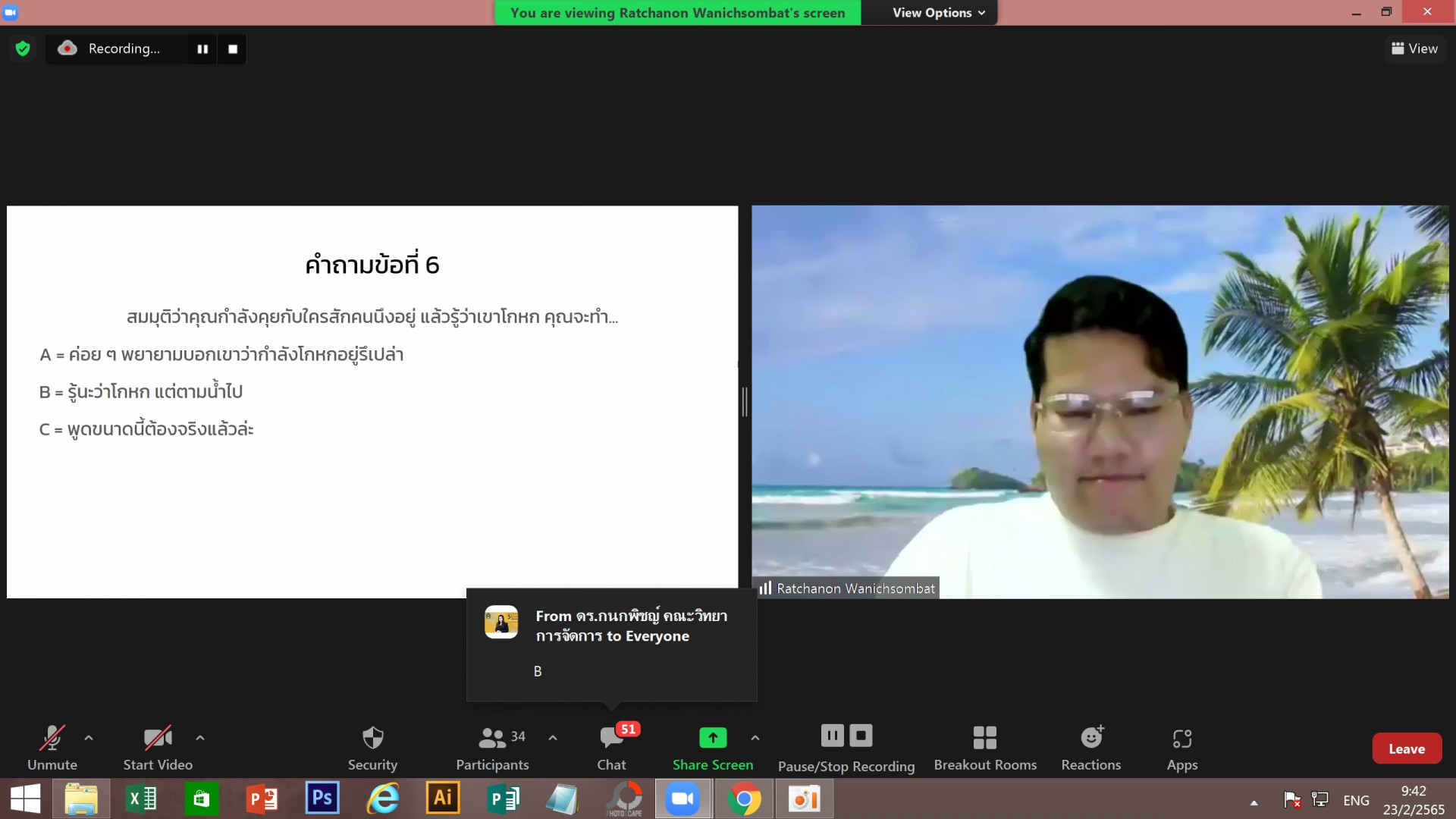Image resolution: width=1456 pixels, height=819 pixels.
Task: Click the green encryption shield icon
Action: 23,49
